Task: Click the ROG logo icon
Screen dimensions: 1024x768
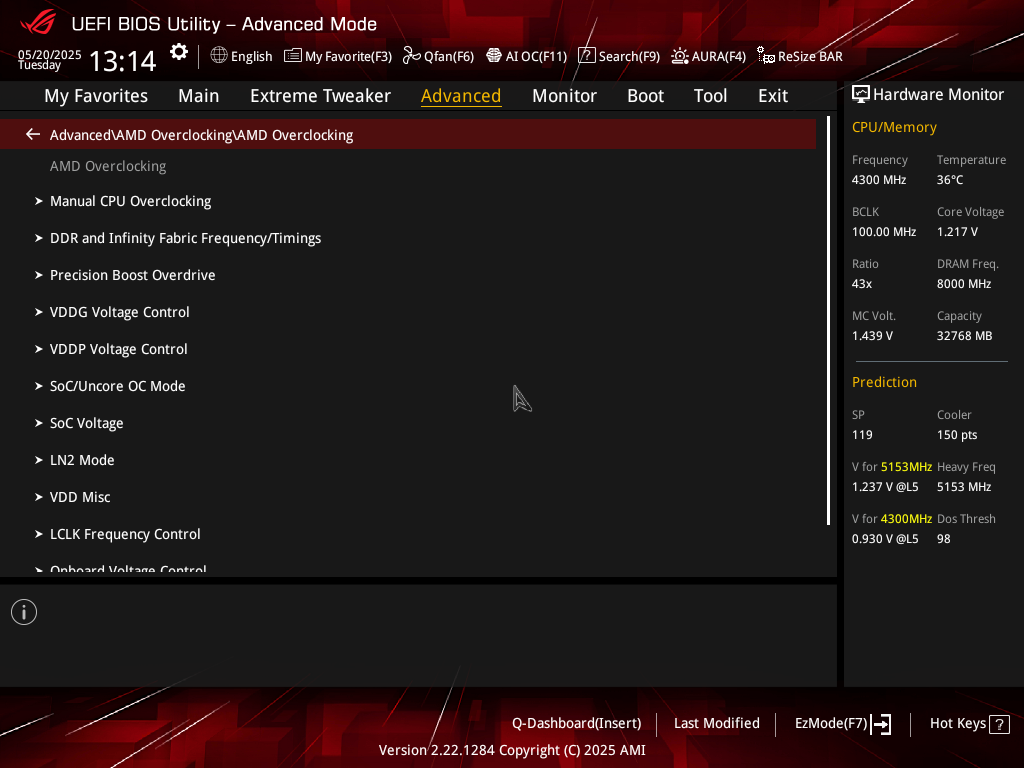Action: click(x=38, y=23)
